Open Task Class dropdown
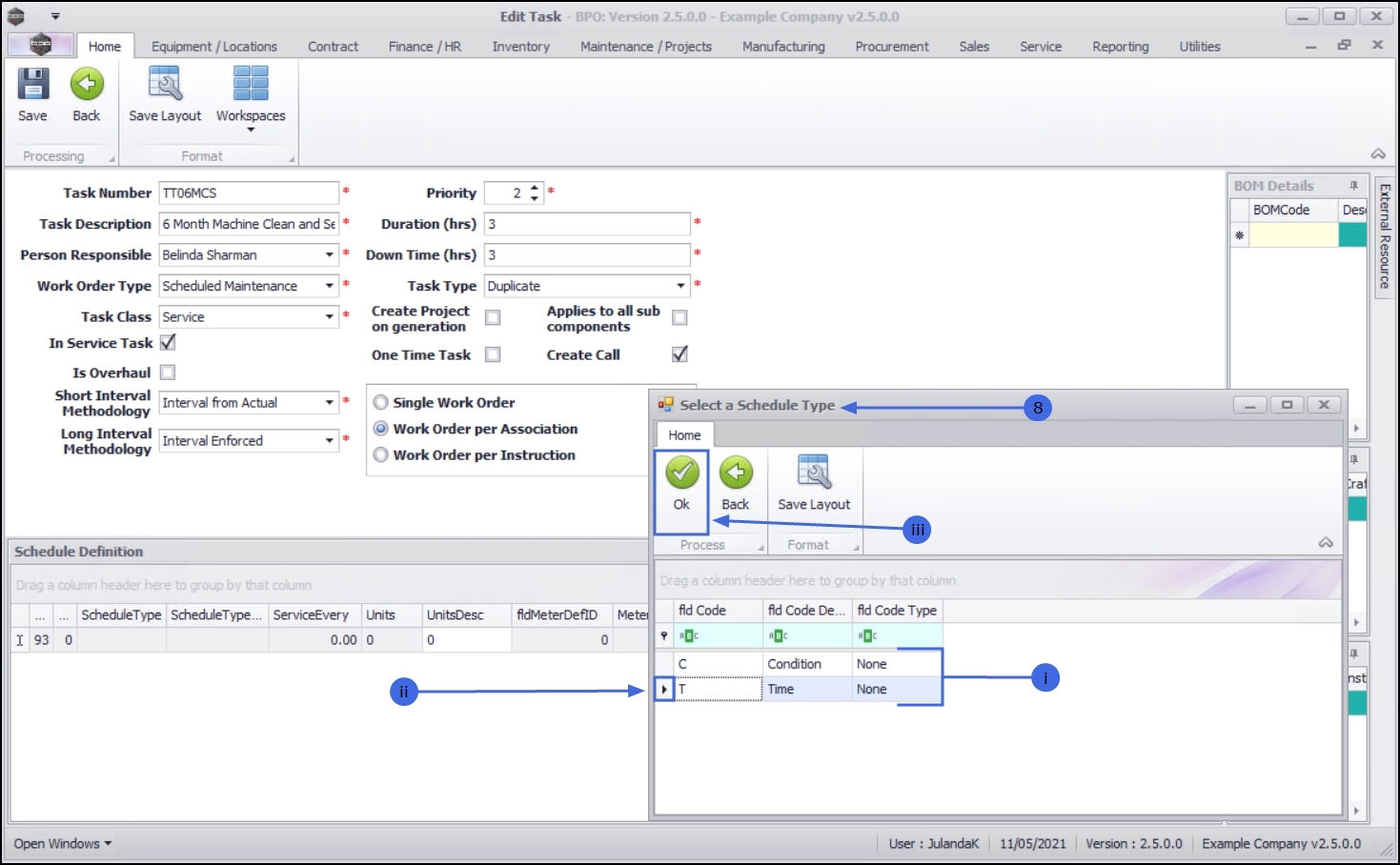This screenshot has height=865, width=1400. tap(330, 317)
